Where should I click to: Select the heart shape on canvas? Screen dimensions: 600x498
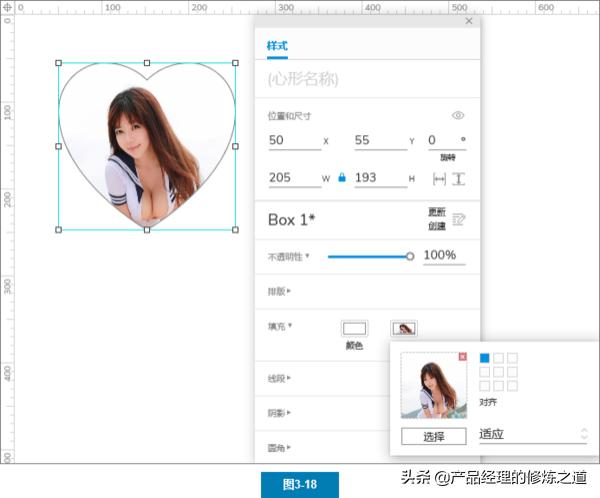click(147, 146)
